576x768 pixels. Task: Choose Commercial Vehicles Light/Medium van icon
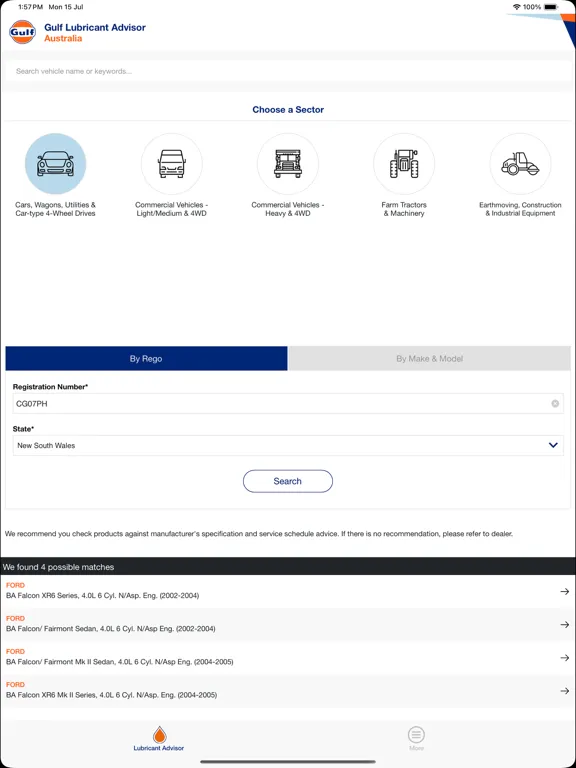click(x=171, y=164)
